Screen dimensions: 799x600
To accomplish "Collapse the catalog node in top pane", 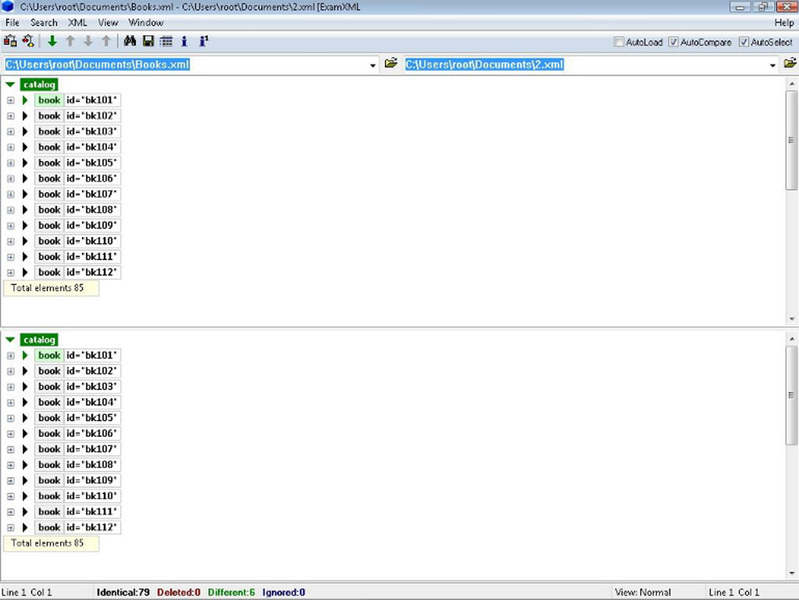I will [10, 85].
